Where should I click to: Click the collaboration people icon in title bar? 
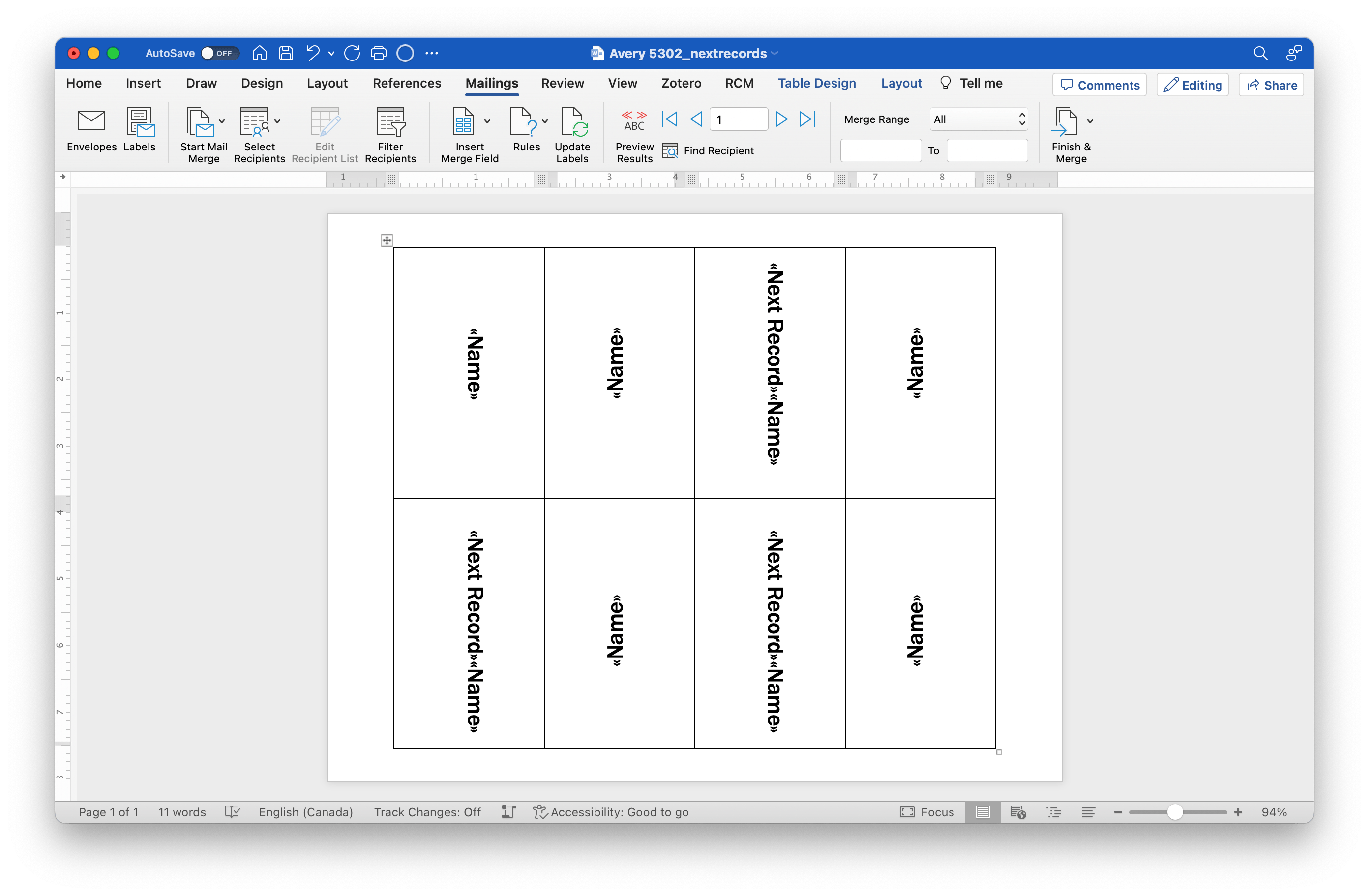click(1294, 53)
